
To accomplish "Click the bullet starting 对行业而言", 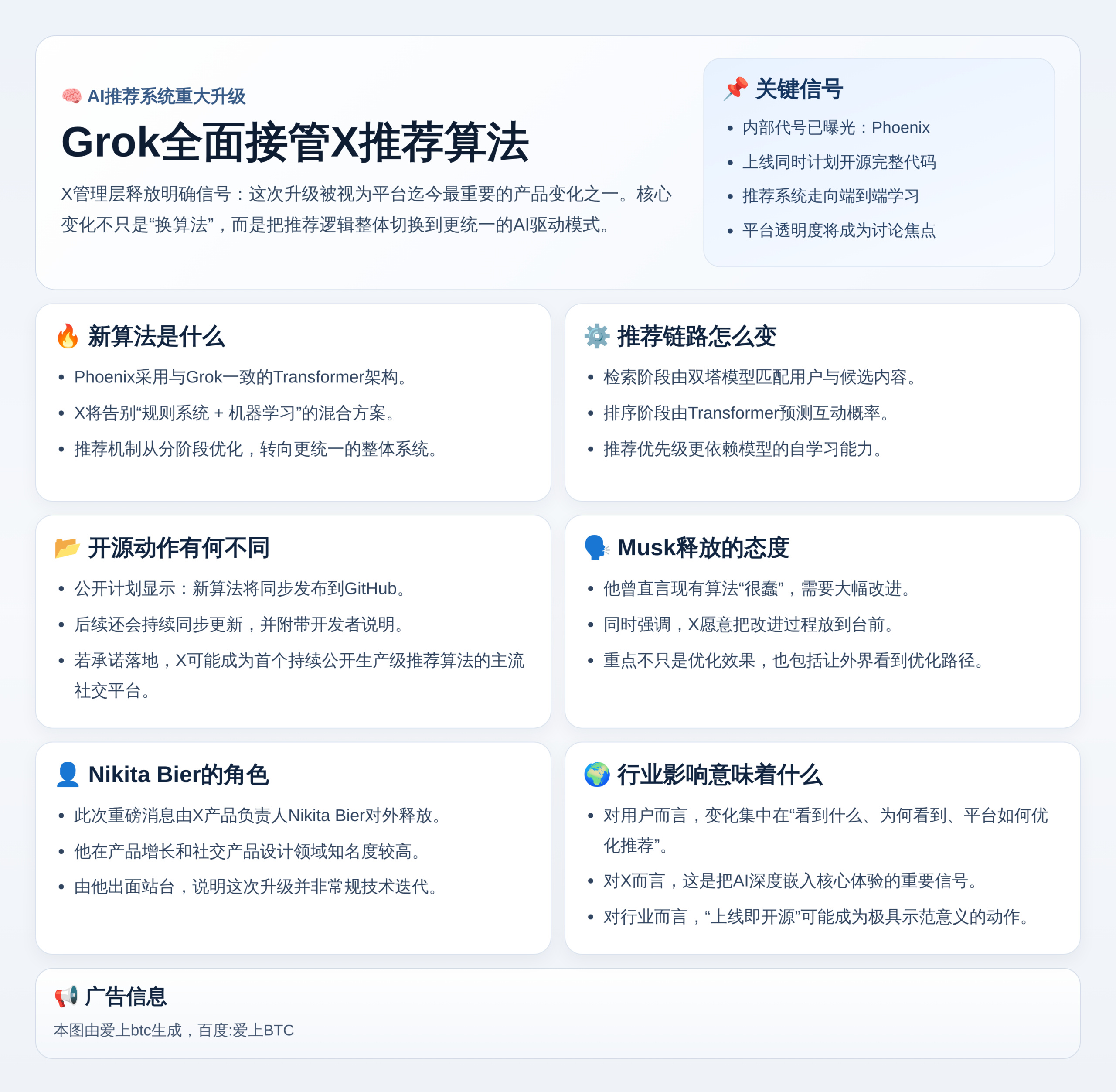I will pyautogui.click(x=817, y=917).
